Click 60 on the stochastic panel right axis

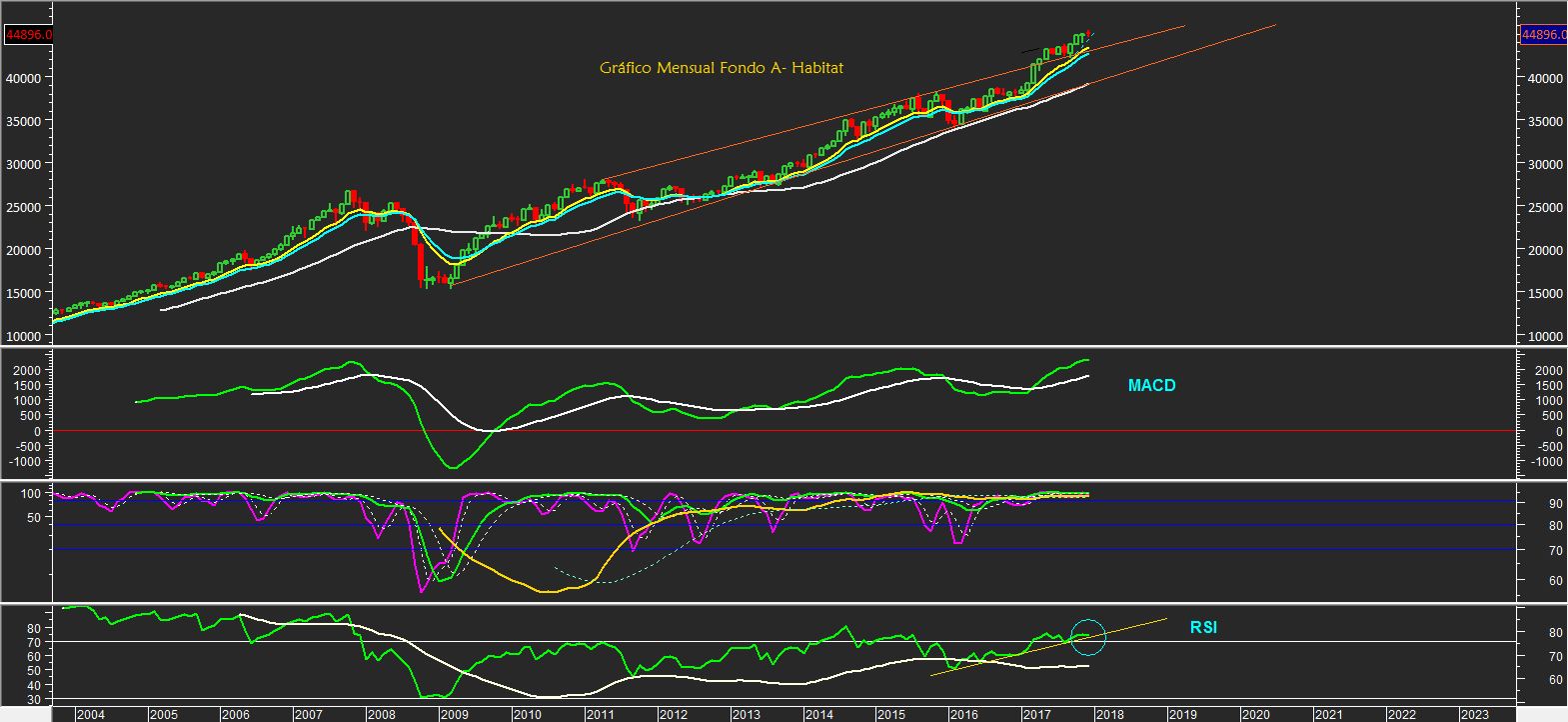(1555, 581)
